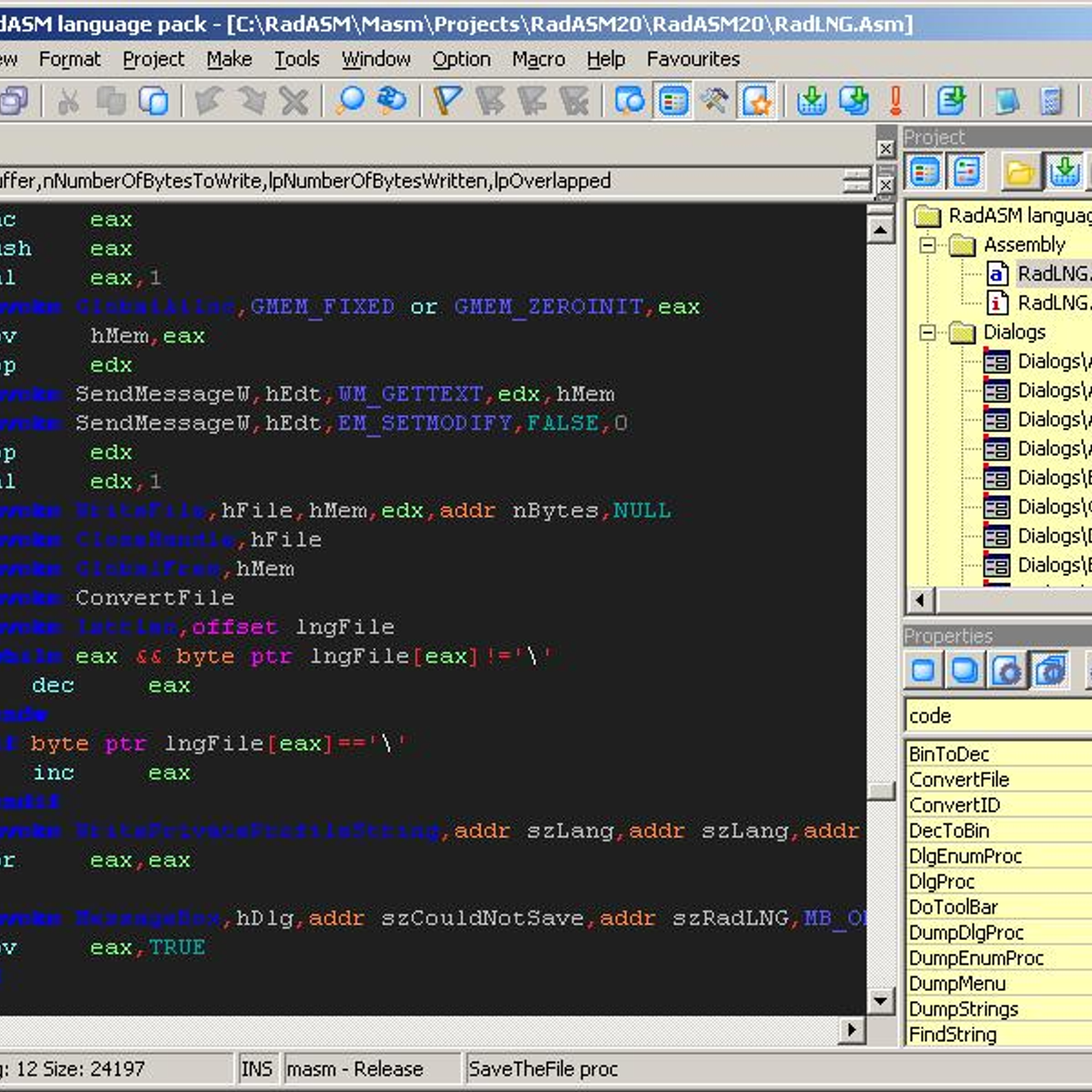1092x1092 pixels.
Task: Select ConvertFile in the procedures list
Action: 959,780
